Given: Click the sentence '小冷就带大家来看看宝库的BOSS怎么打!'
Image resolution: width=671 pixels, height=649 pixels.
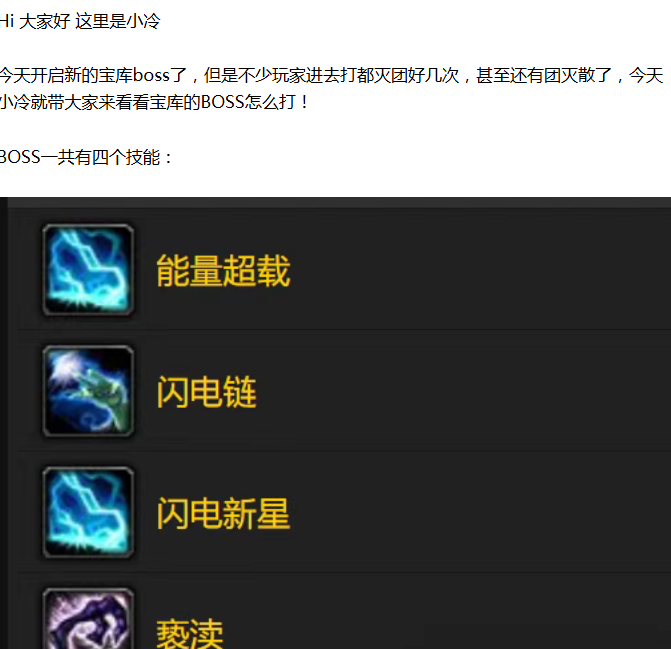Looking at the screenshot, I should click(154, 102).
